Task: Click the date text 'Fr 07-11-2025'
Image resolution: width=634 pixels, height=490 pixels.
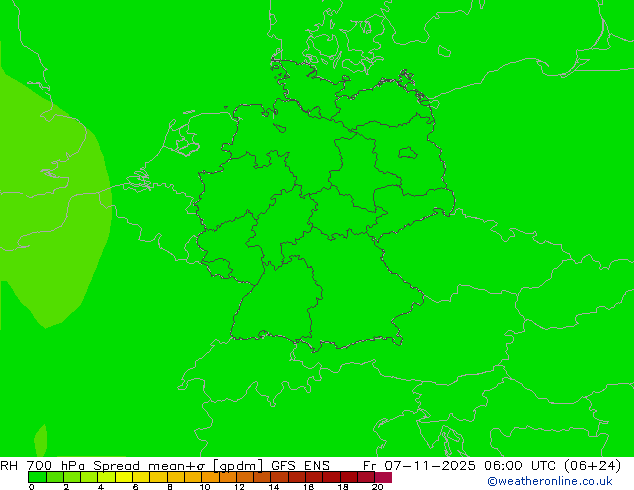Action: pyautogui.click(x=419, y=465)
